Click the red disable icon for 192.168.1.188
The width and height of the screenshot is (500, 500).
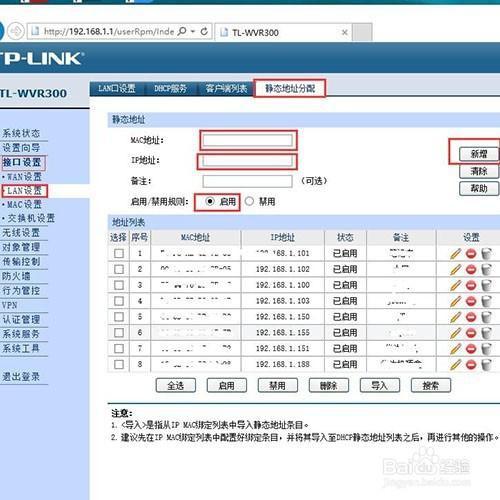[x=471, y=365]
